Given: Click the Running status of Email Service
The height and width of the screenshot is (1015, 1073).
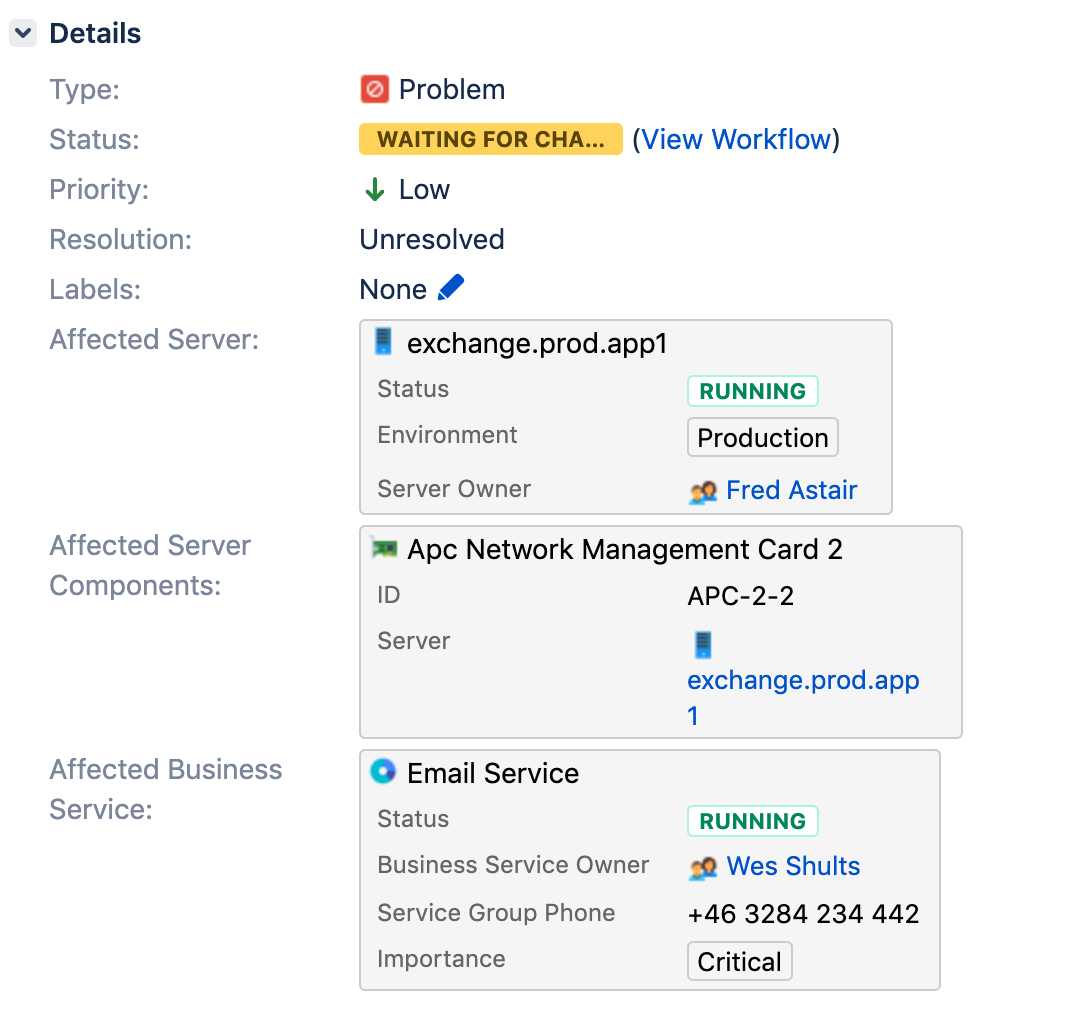Looking at the screenshot, I should click(x=752, y=822).
